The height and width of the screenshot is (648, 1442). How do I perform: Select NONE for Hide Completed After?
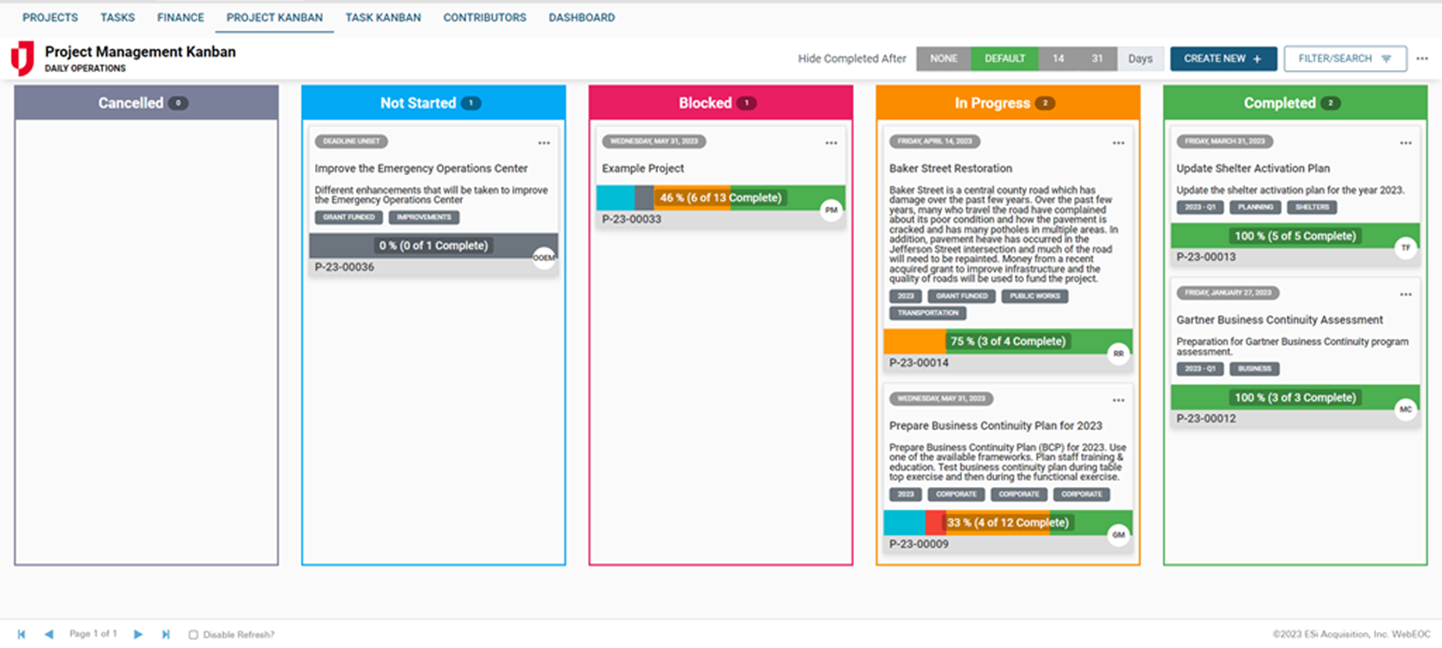tap(943, 58)
